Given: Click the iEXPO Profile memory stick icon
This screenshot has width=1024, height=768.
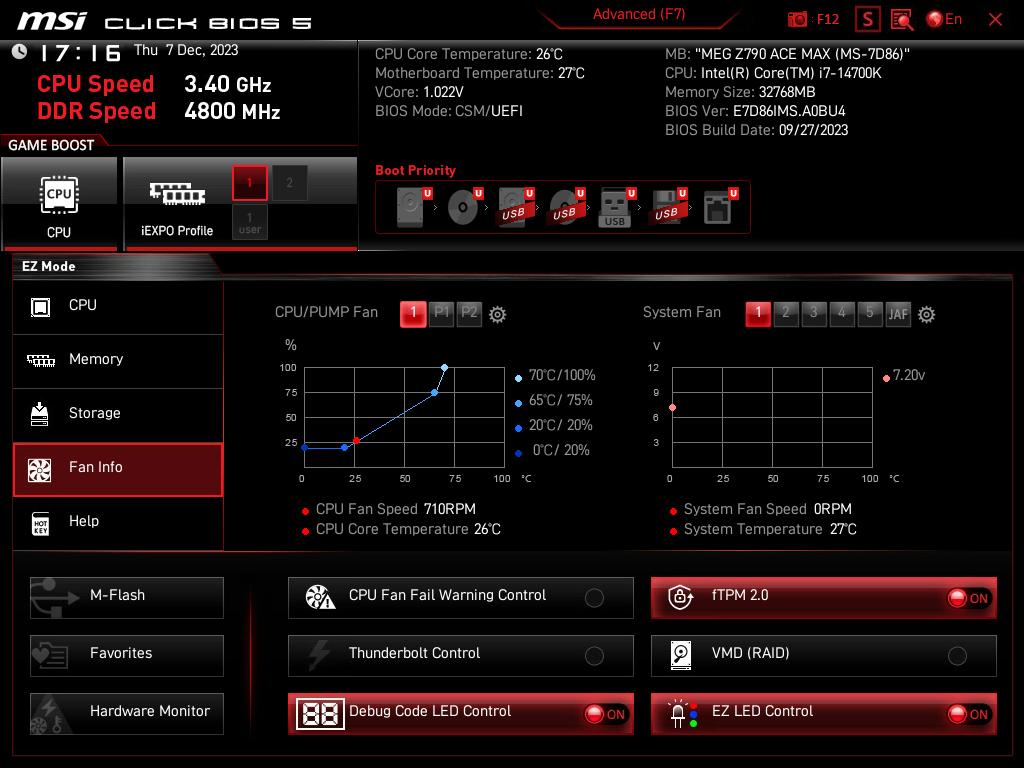Looking at the screenshot, I should pos(177,194).
